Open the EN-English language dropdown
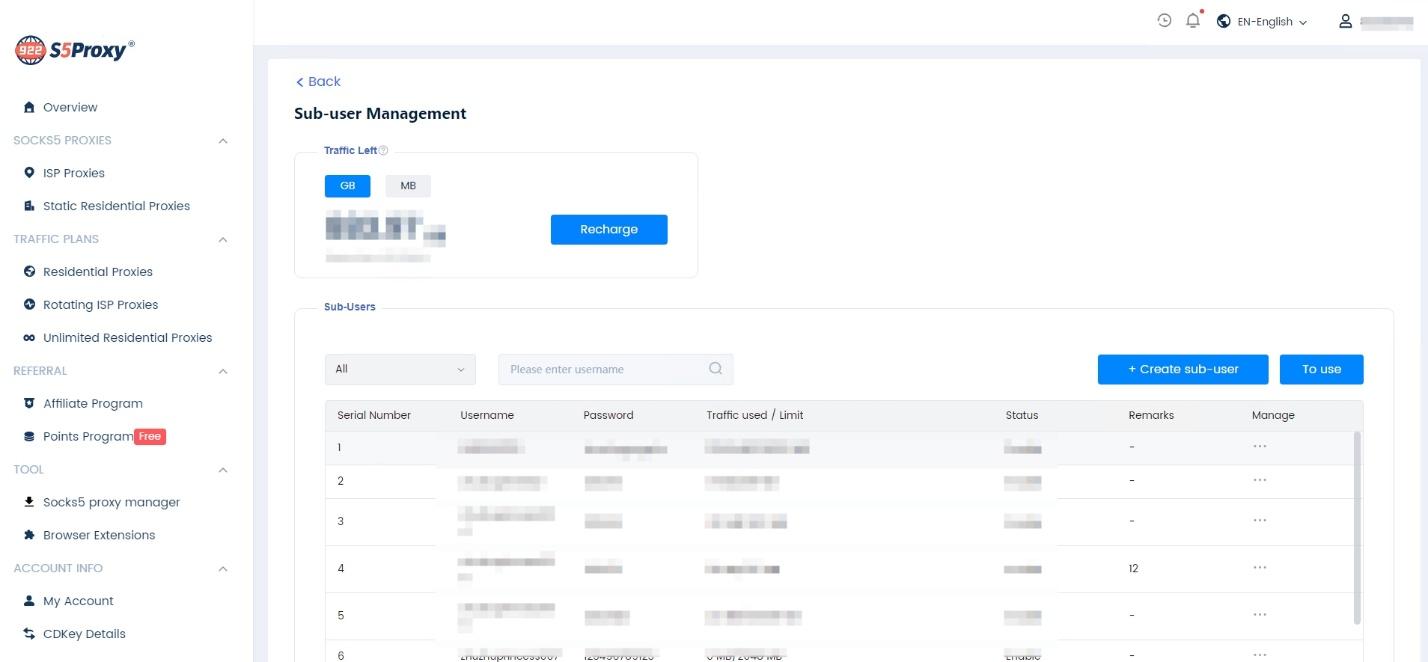Image resolution: width=1428 pixels, height=662 pixels. point(1262,22)
